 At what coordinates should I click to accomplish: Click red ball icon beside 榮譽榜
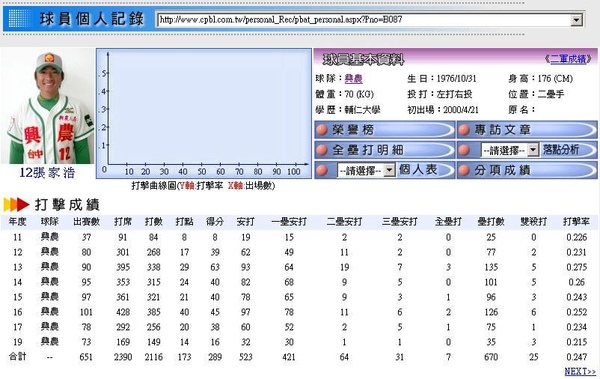pyautogui.click(x=323, y=130)
